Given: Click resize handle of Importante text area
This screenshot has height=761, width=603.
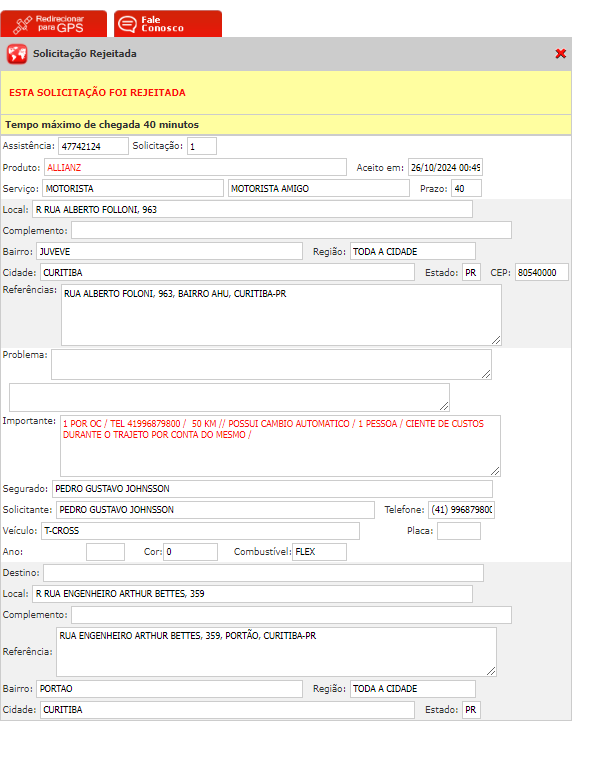Looking at the screenshot, I should (495, 470).
